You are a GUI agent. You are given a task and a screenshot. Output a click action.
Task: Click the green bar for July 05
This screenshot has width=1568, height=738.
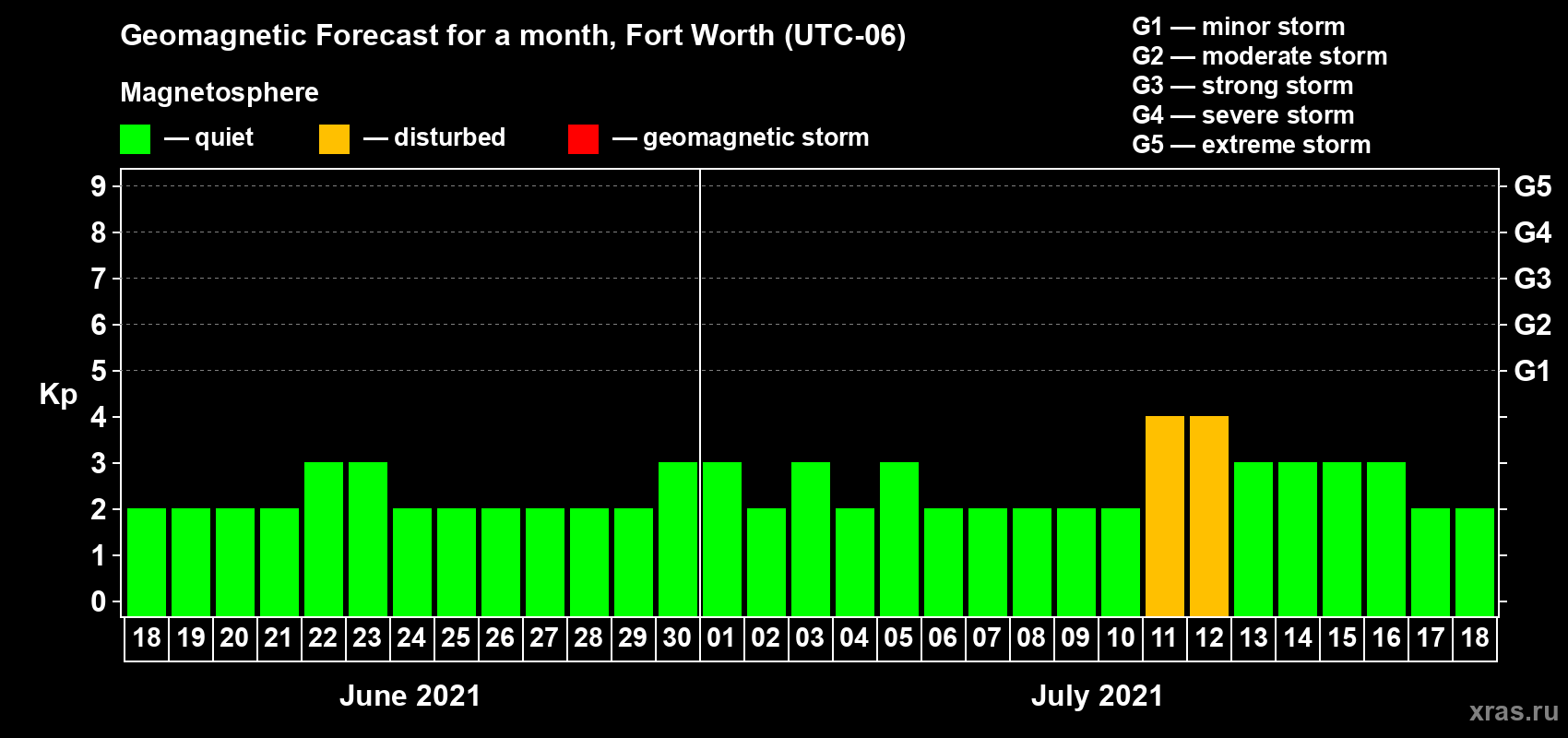click(899, 540)
